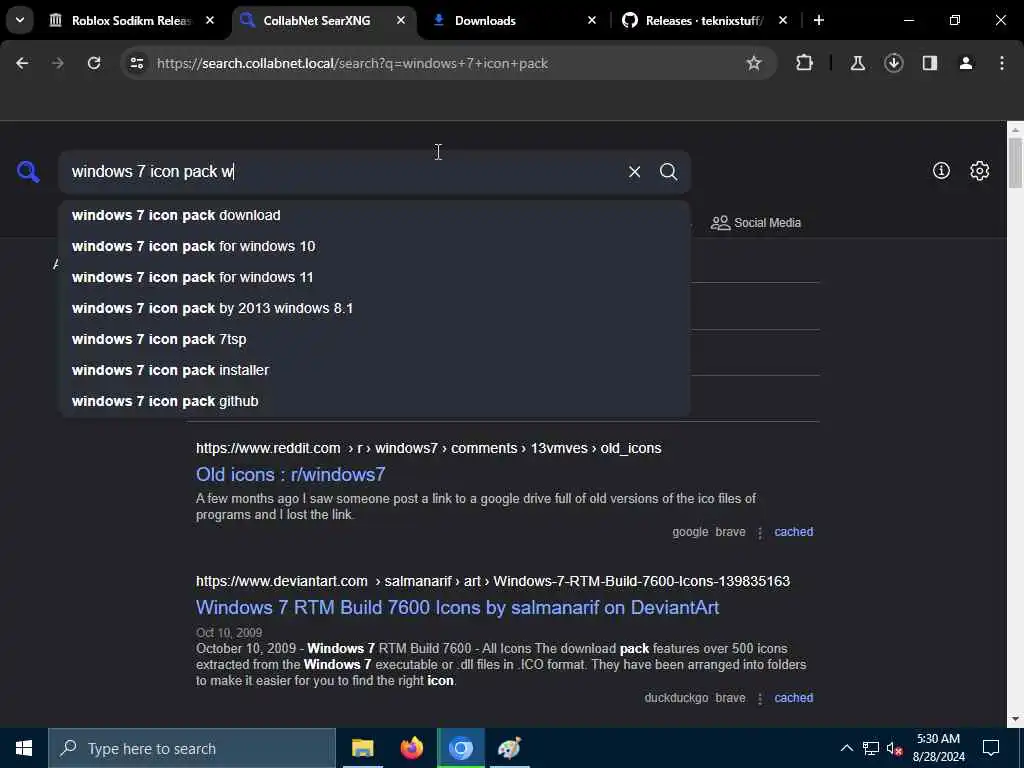
Task: Close the Roblox Sodikm Releases tab
Action: (210, 20)
